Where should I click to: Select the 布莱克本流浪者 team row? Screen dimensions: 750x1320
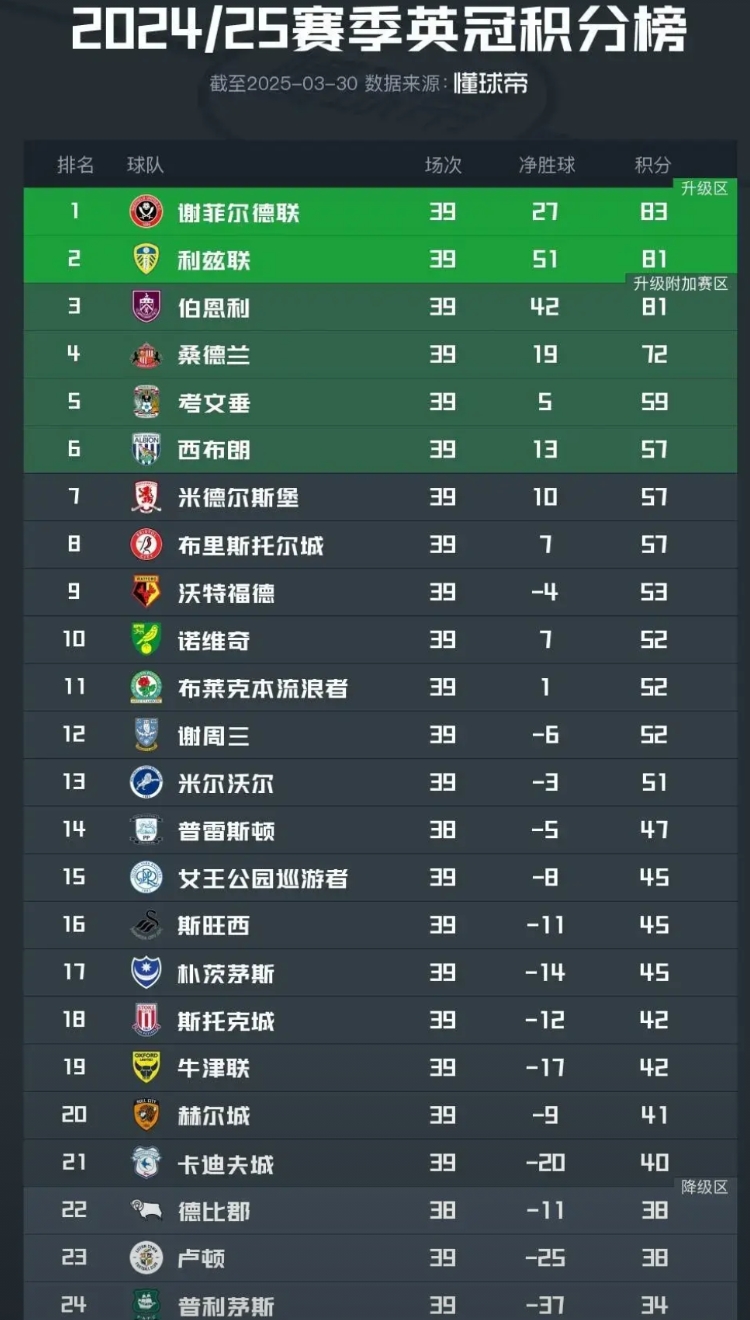click(x=380, y=688)
